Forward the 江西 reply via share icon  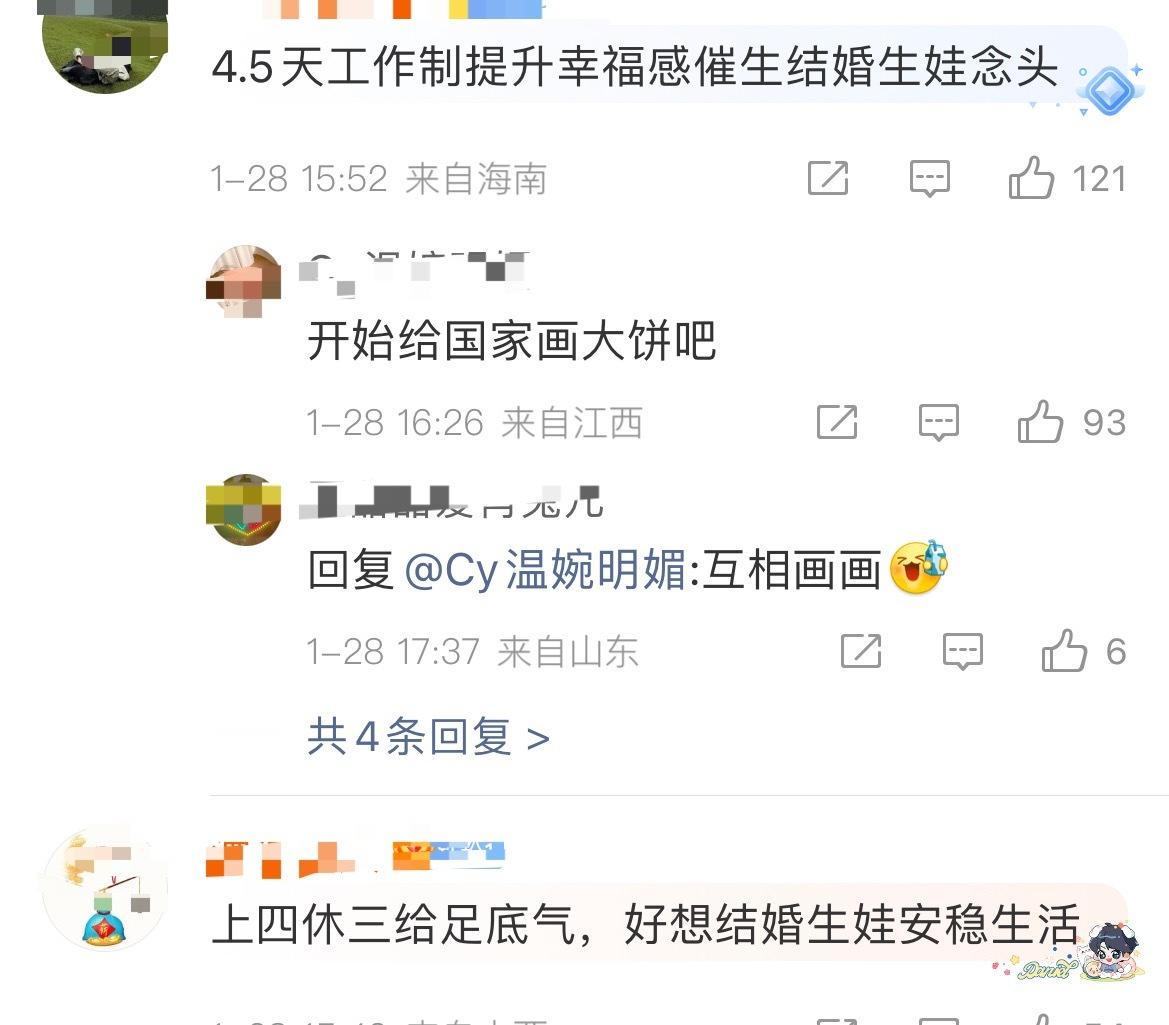click(x=837, y=422)
